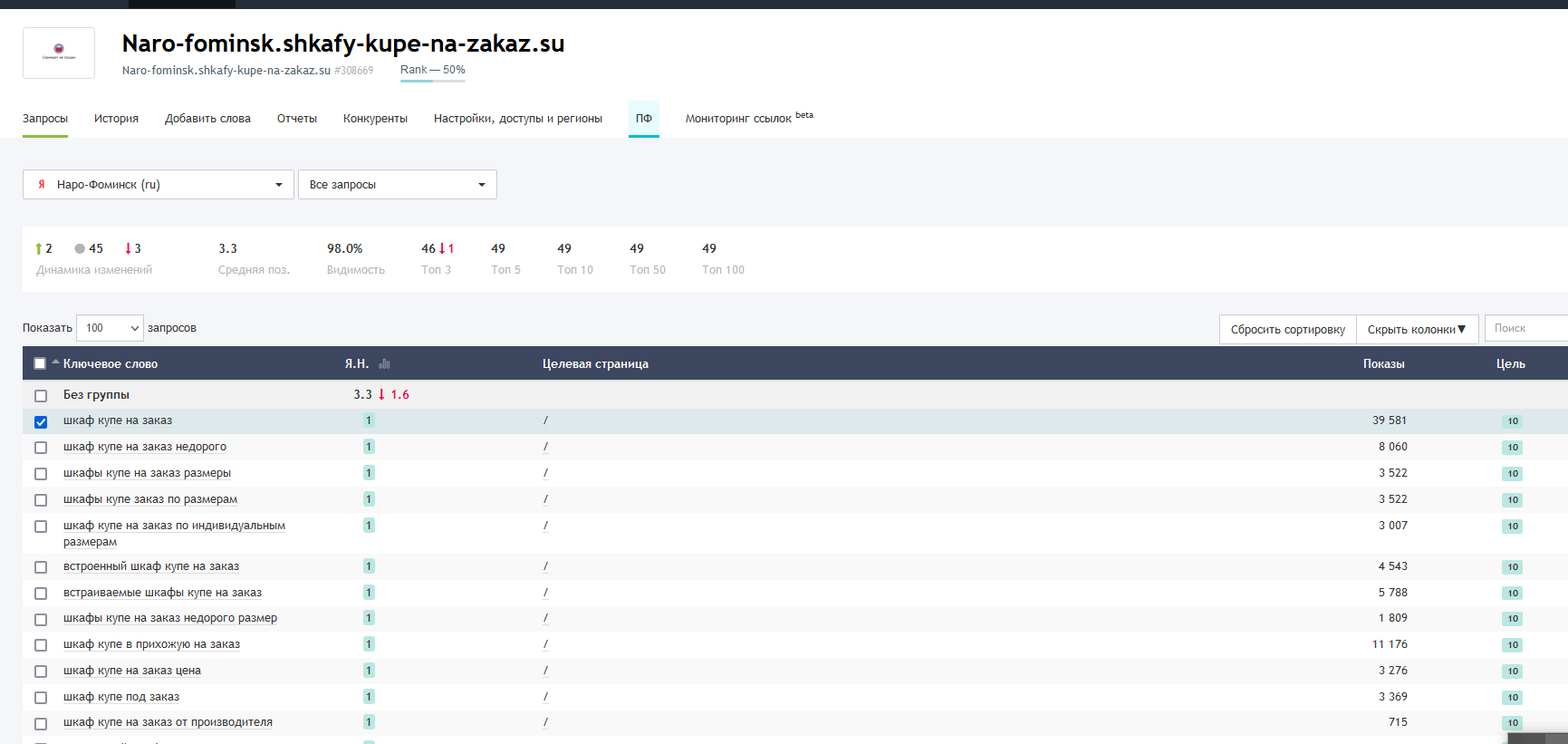Open the шкаф купе на заказ keyword link

(x=118, y=420)
